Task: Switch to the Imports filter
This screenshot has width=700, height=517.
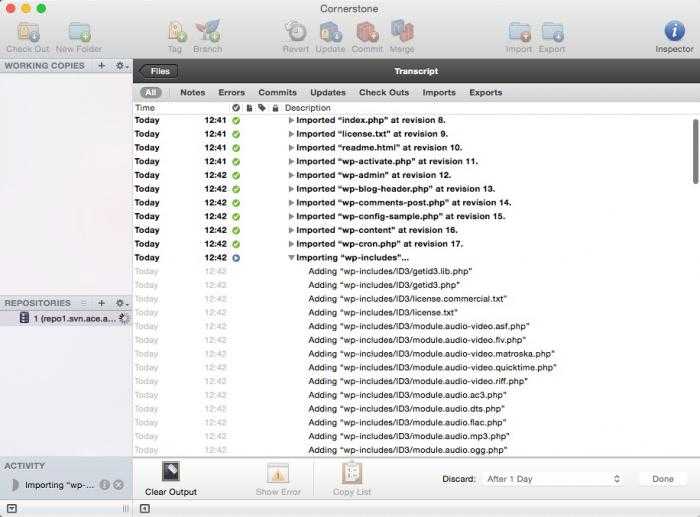Action: coord(439,92)
